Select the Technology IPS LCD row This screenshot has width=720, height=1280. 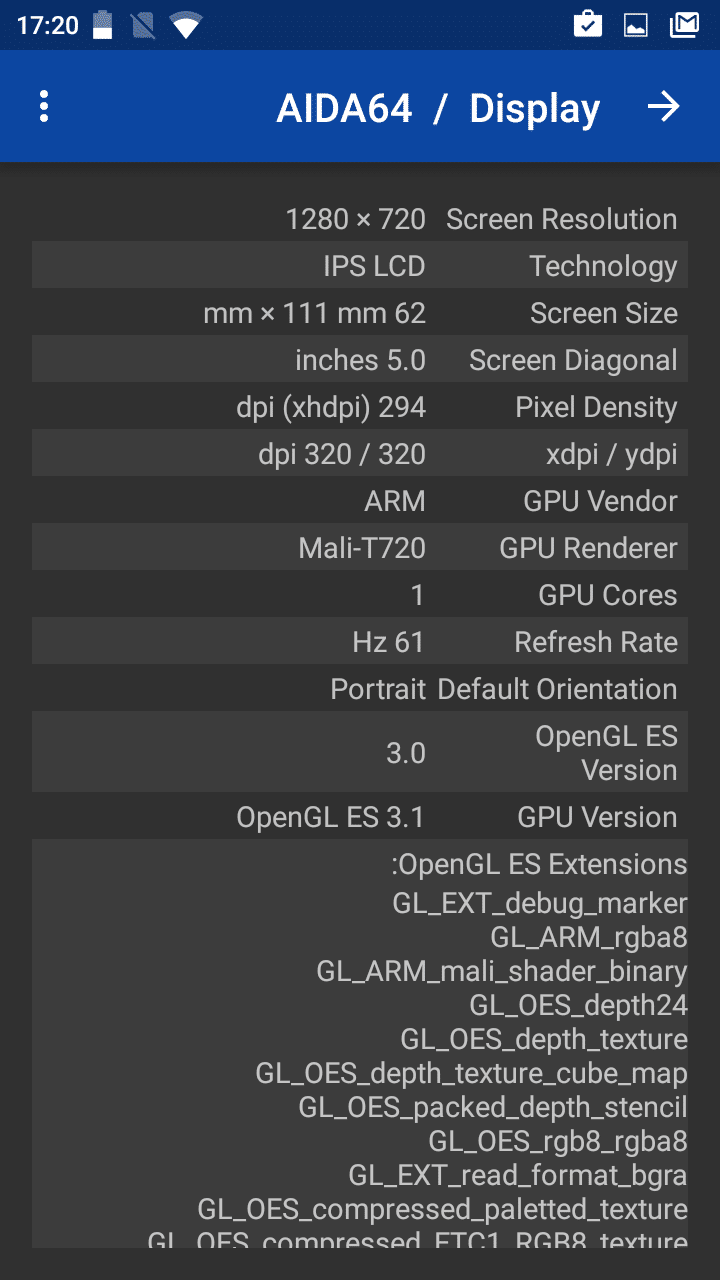tap(360, 266)
